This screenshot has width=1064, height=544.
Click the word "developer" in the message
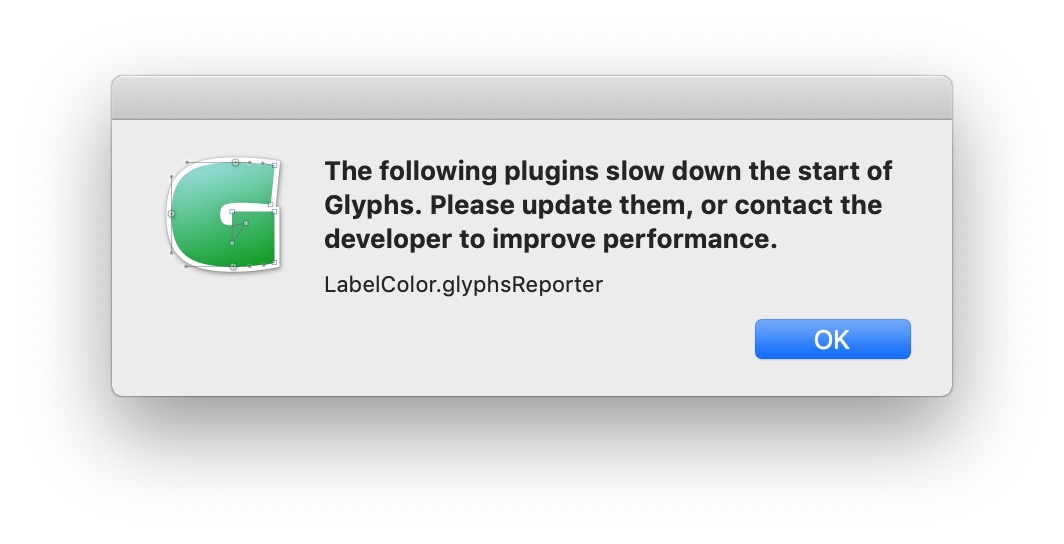click(x=387, y=239)
